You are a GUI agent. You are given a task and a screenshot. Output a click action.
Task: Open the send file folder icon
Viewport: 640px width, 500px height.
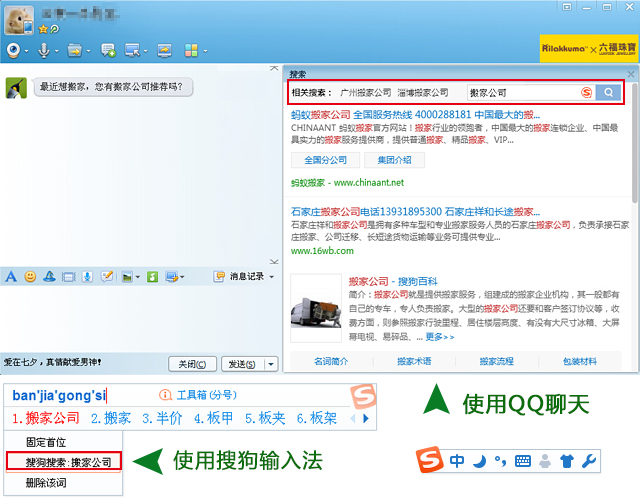pos(75,51)
